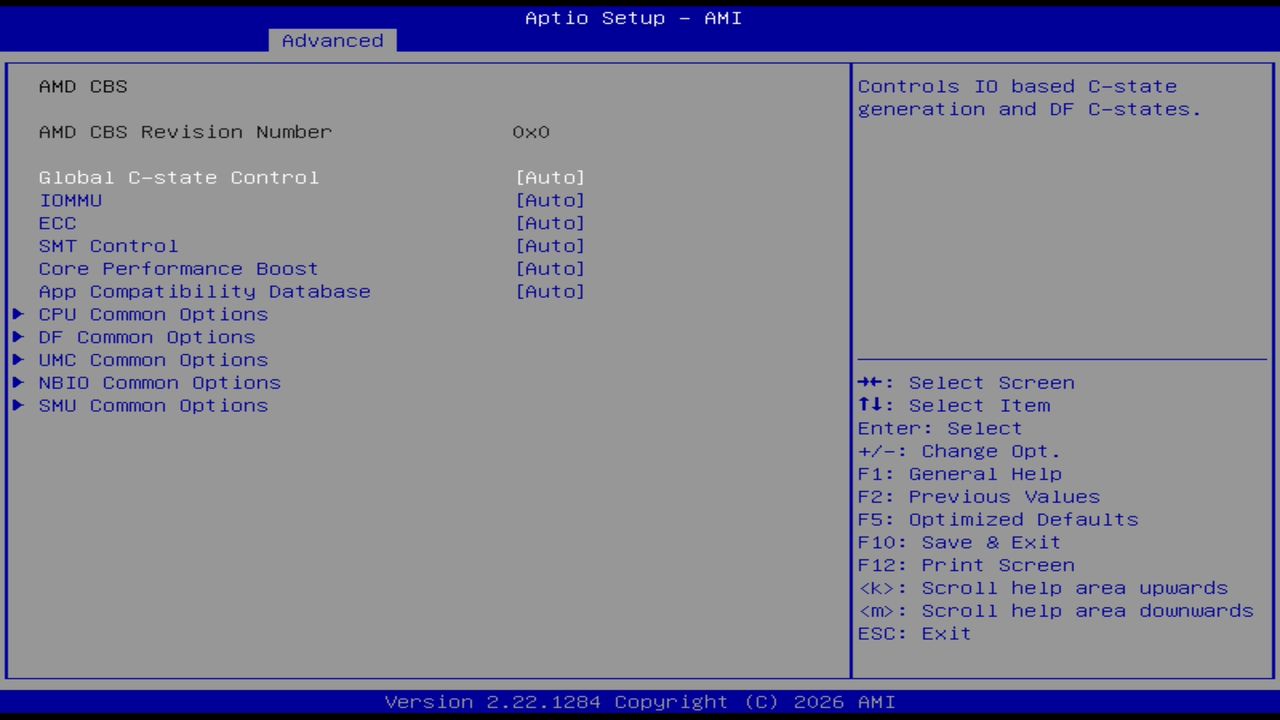
Task: Enter DF Common Options submenu
Action: (x=147, y=337)
